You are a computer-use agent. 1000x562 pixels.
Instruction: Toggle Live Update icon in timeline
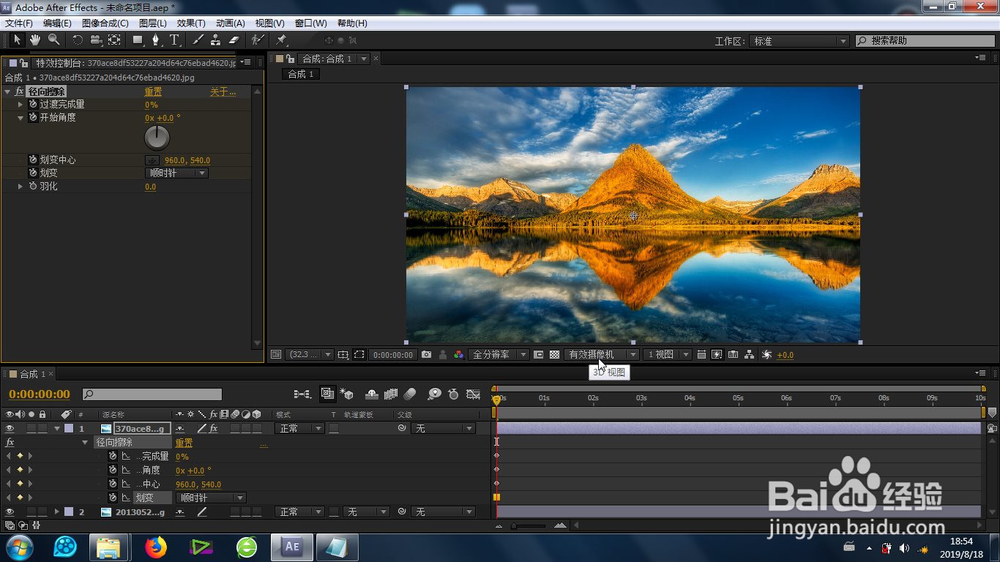(x=327, y=394)
